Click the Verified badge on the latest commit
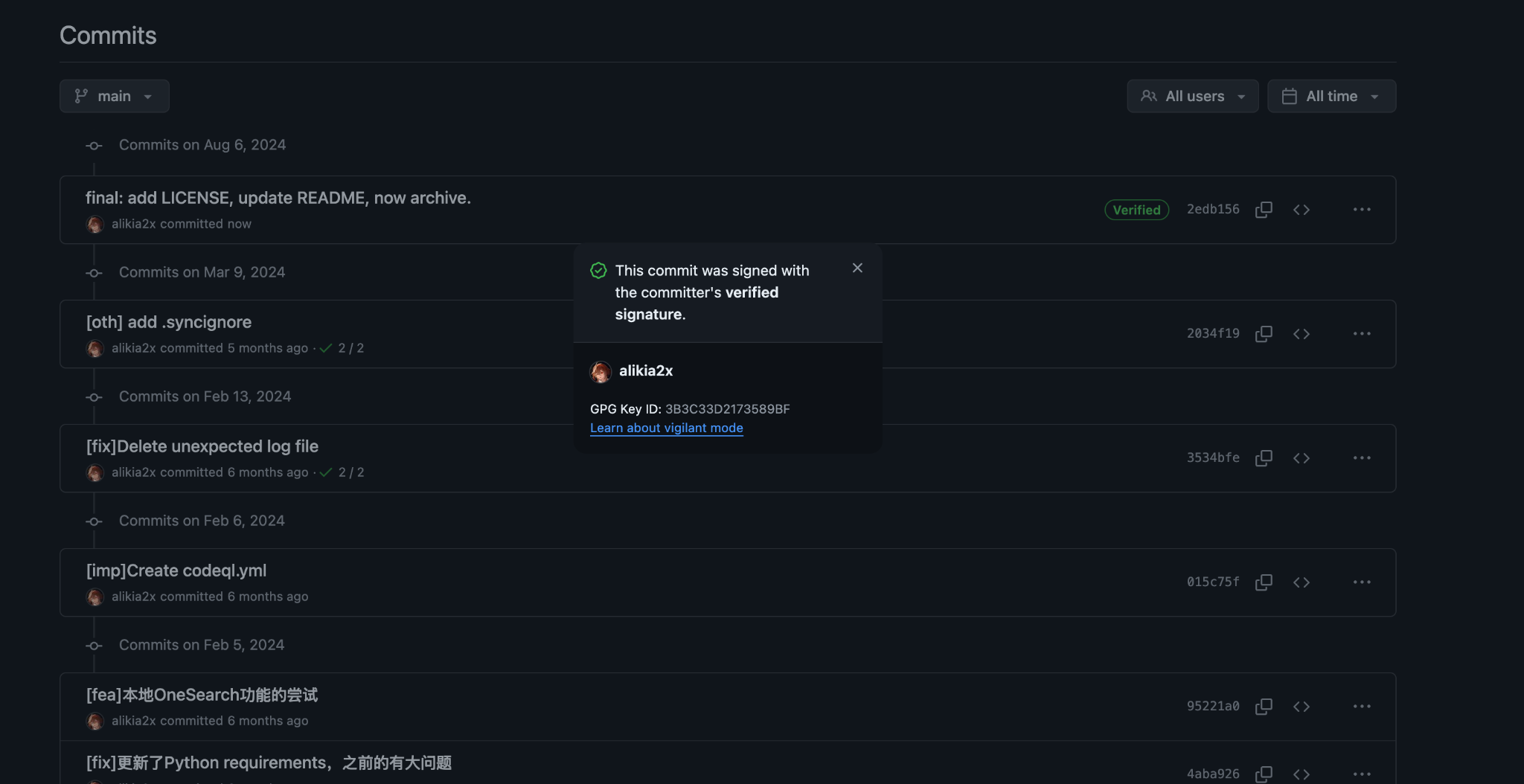This screenshot has width=1524, height=784. click(x=1136, y=209)
